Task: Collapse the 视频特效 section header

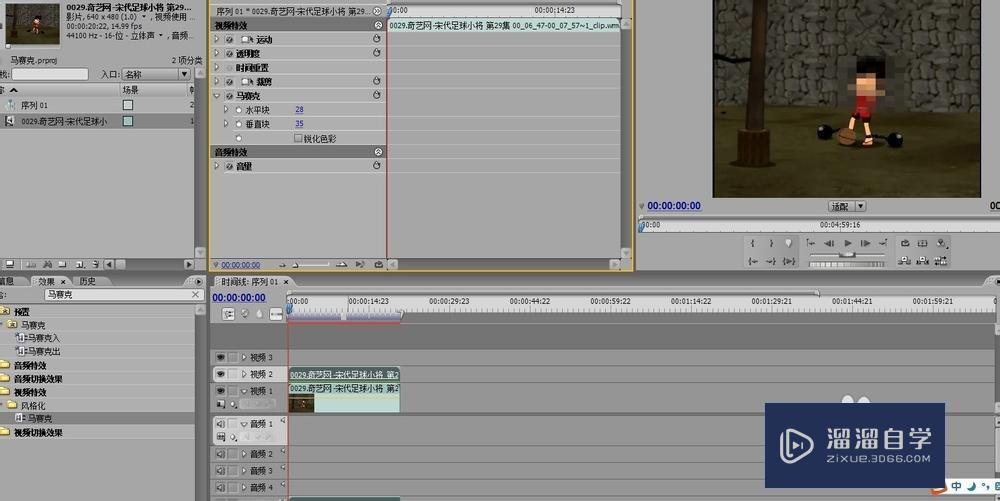Action: (x=378, y=25)
